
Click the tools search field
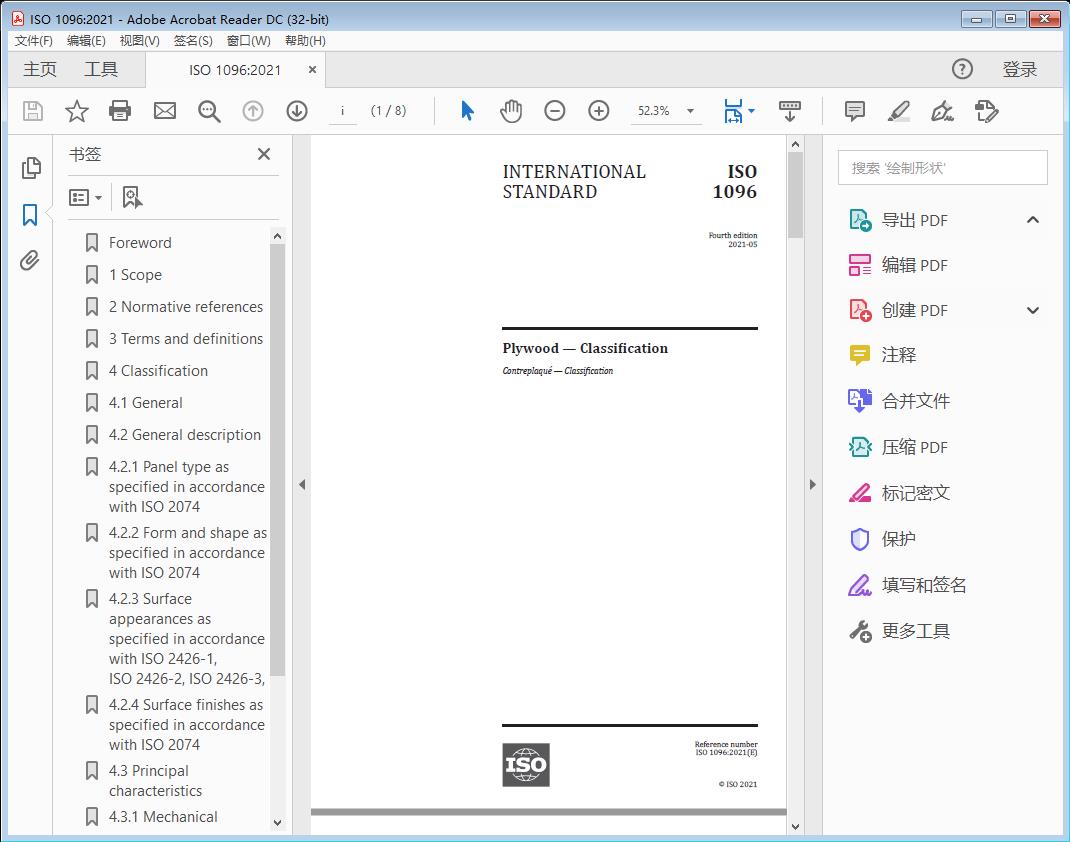pyautogui.click(x=942, y=168)
